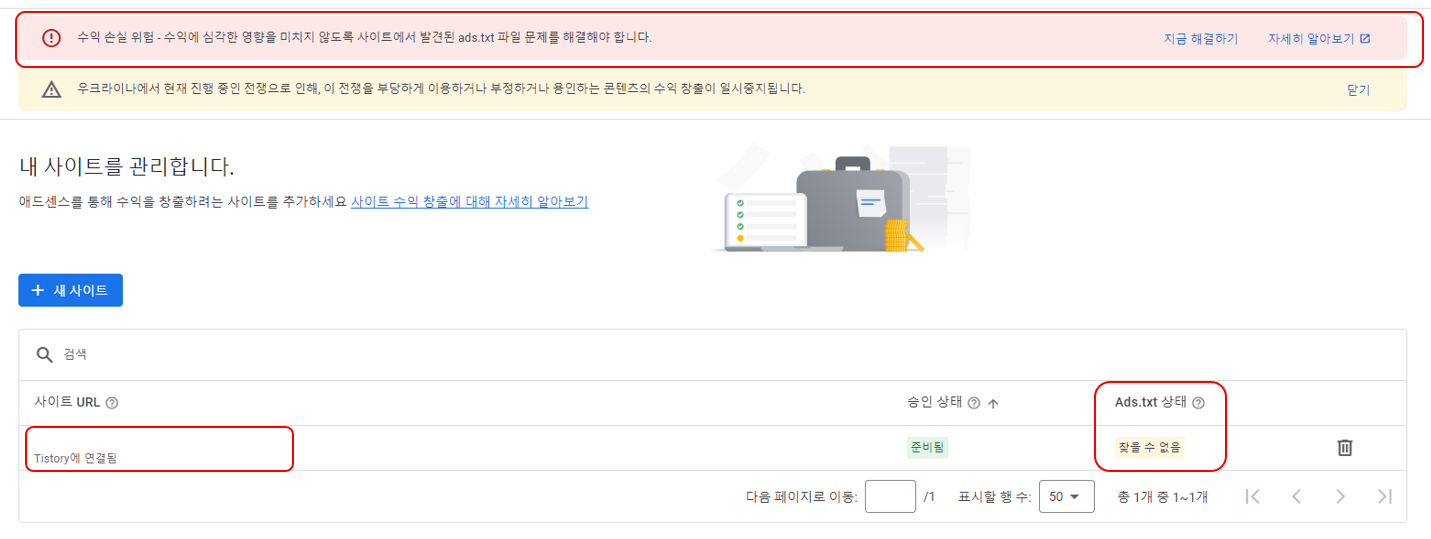Go to next page arrow

click(1341, 496)
